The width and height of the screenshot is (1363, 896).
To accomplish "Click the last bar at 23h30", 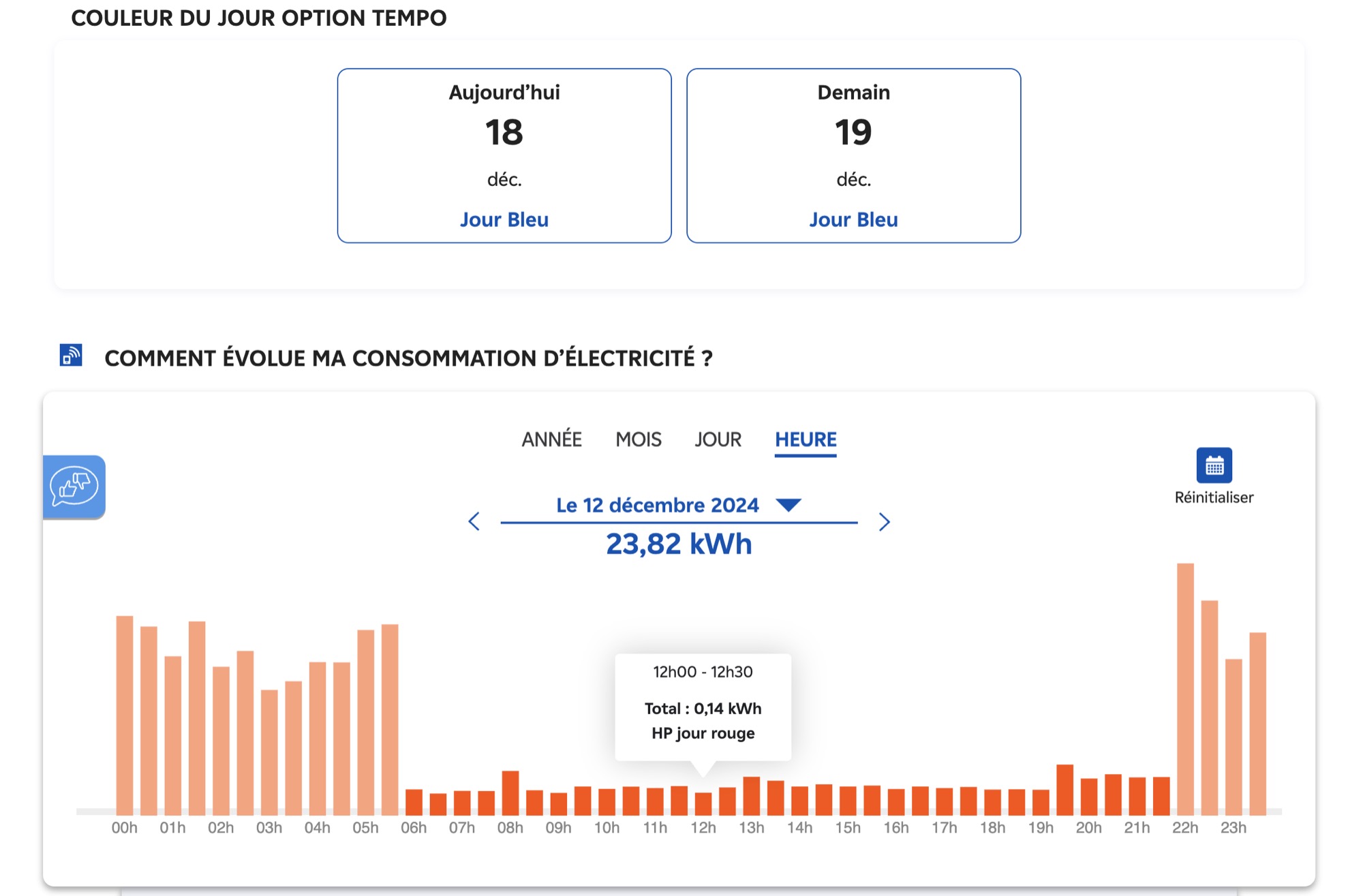I will click(1257, 724).
